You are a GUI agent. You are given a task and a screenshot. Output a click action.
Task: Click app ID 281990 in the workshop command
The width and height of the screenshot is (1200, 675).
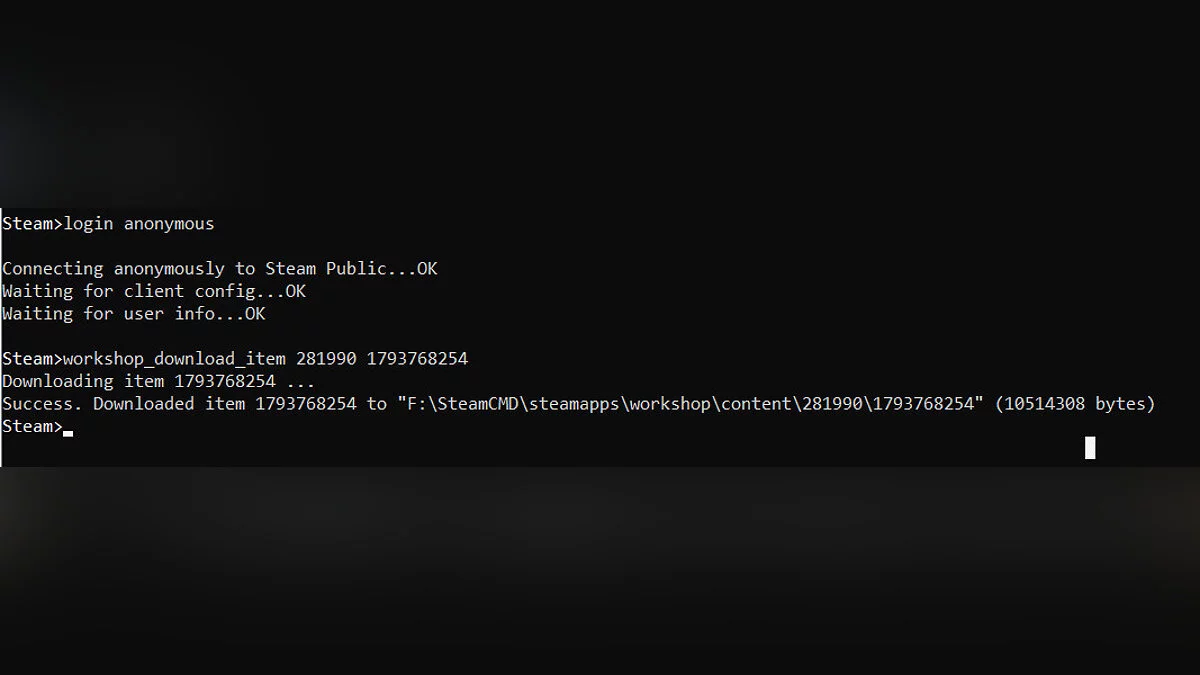click(x=326, y=359)
